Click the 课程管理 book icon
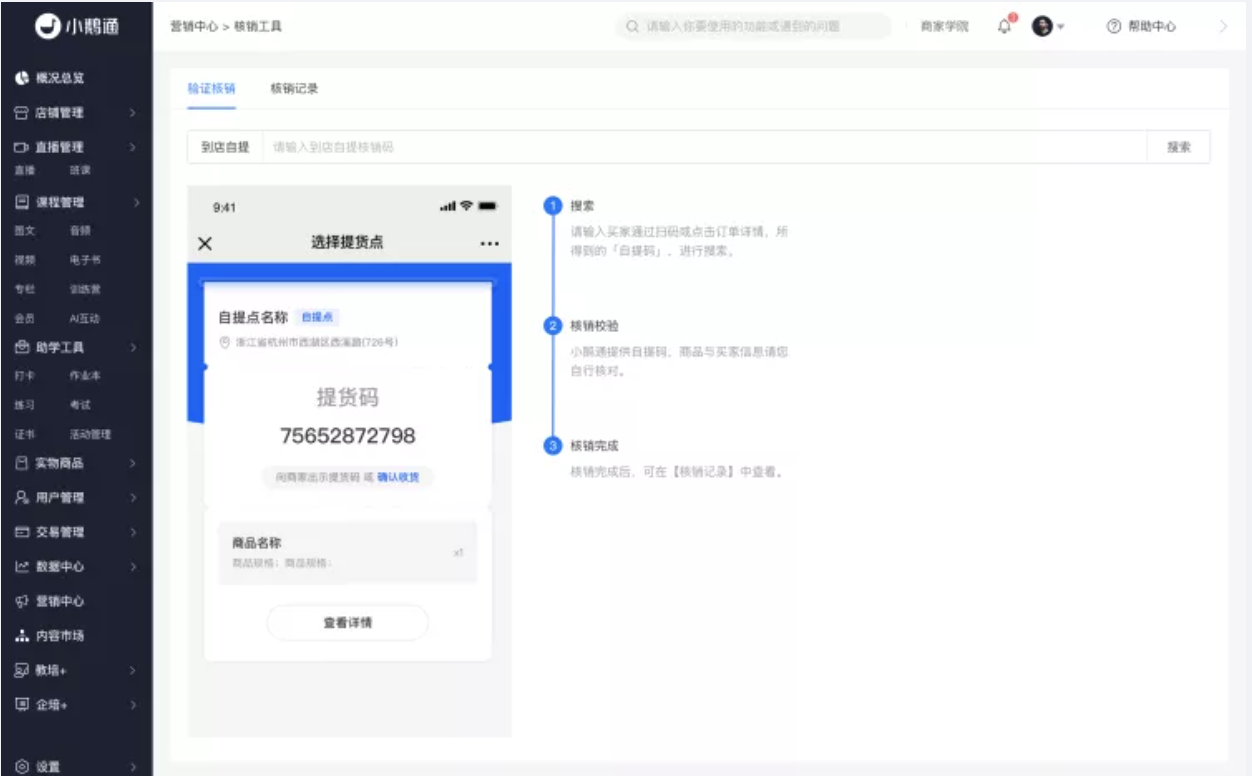This screenshot has height=776, width=1252. pos(22,202)
